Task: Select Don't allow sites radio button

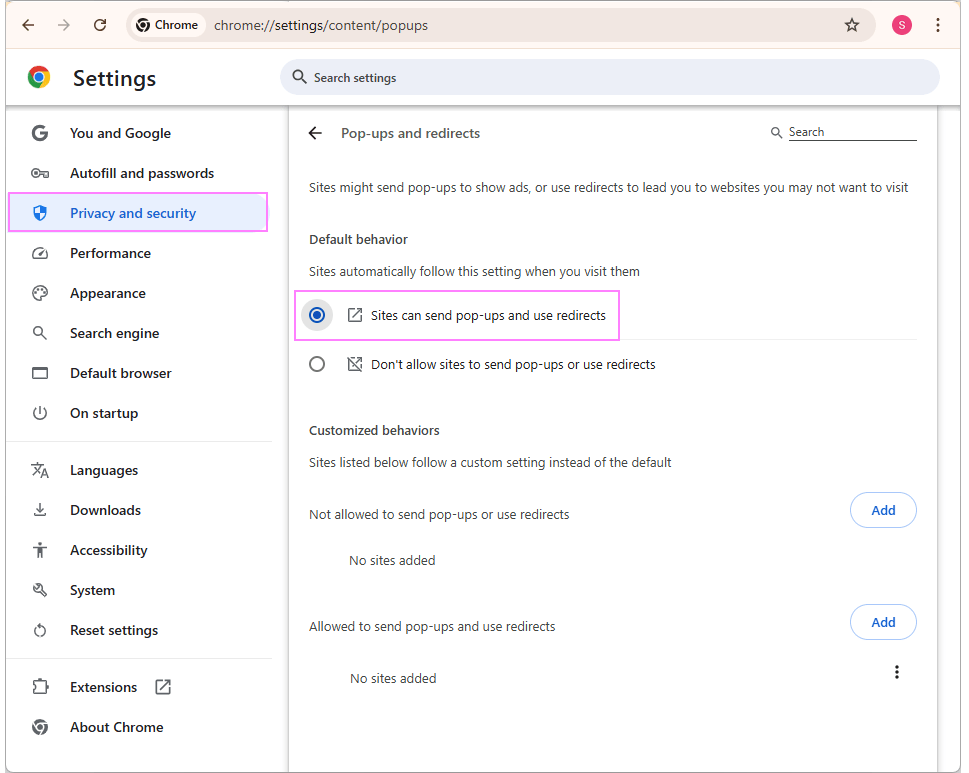Action: [317, 364]
